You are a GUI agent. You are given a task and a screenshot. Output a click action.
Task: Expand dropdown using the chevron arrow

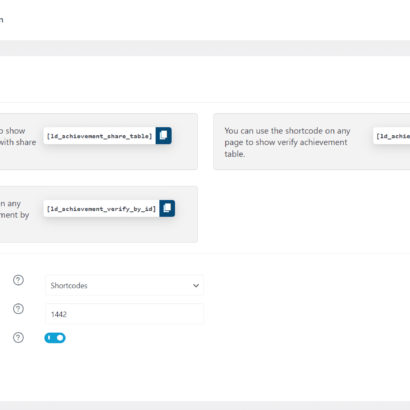click(x=196, y=286)
